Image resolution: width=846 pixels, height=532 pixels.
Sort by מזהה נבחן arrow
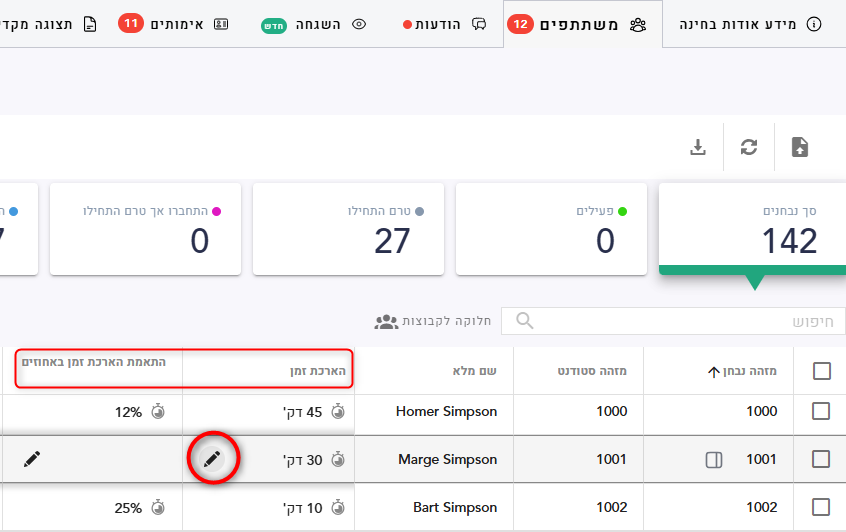713,372
